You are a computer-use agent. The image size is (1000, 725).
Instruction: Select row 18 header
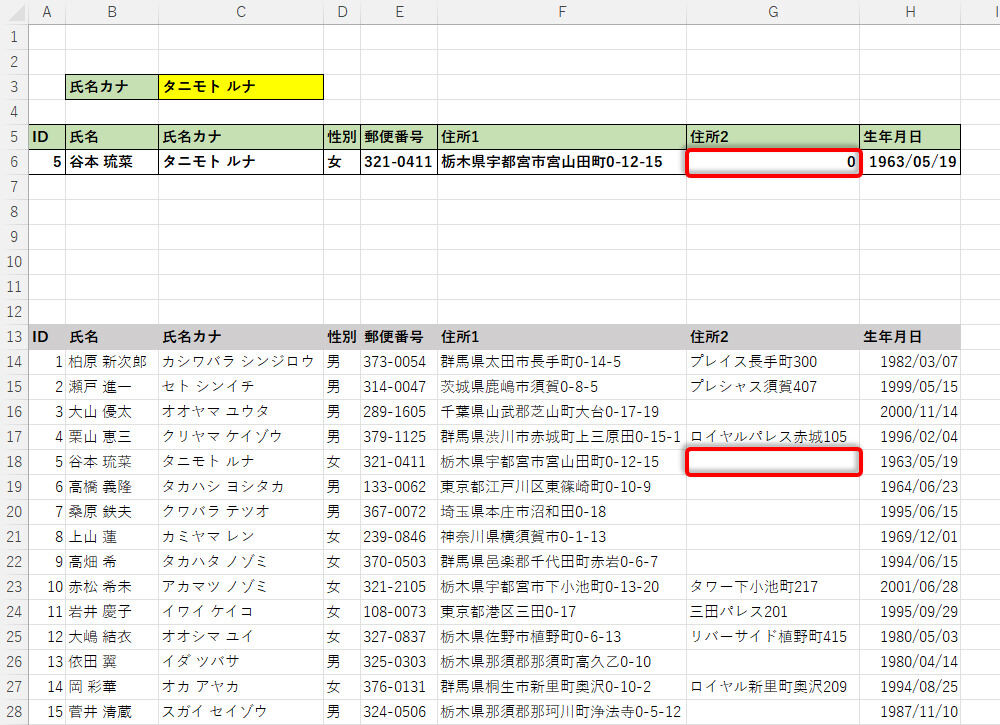point(14,462)
